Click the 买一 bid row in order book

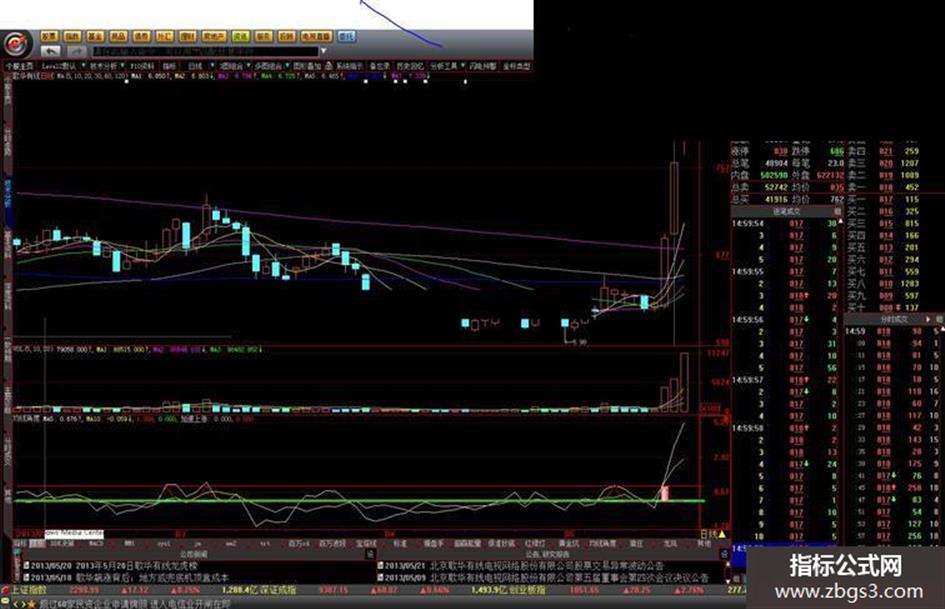tap(884, 200)
